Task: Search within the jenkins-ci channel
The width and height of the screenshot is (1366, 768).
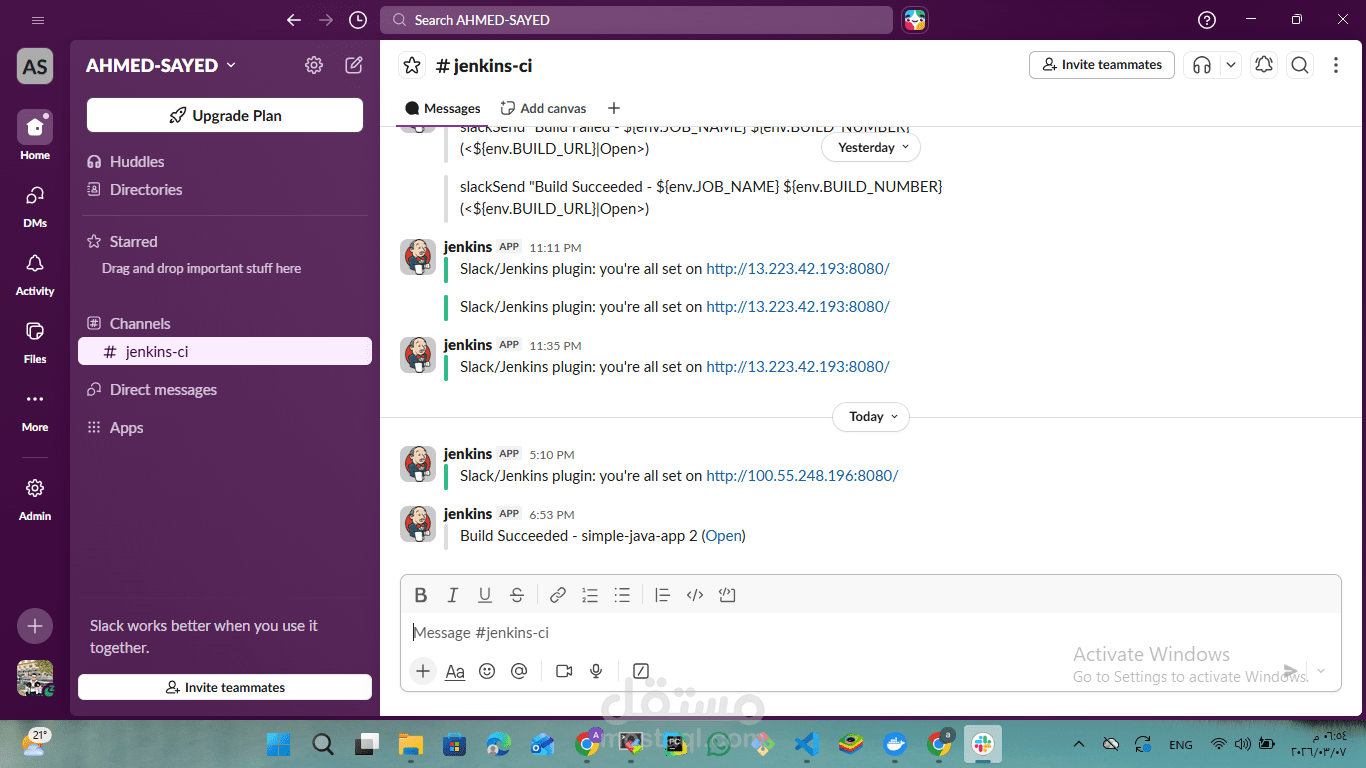Action: coord(1300,65)
